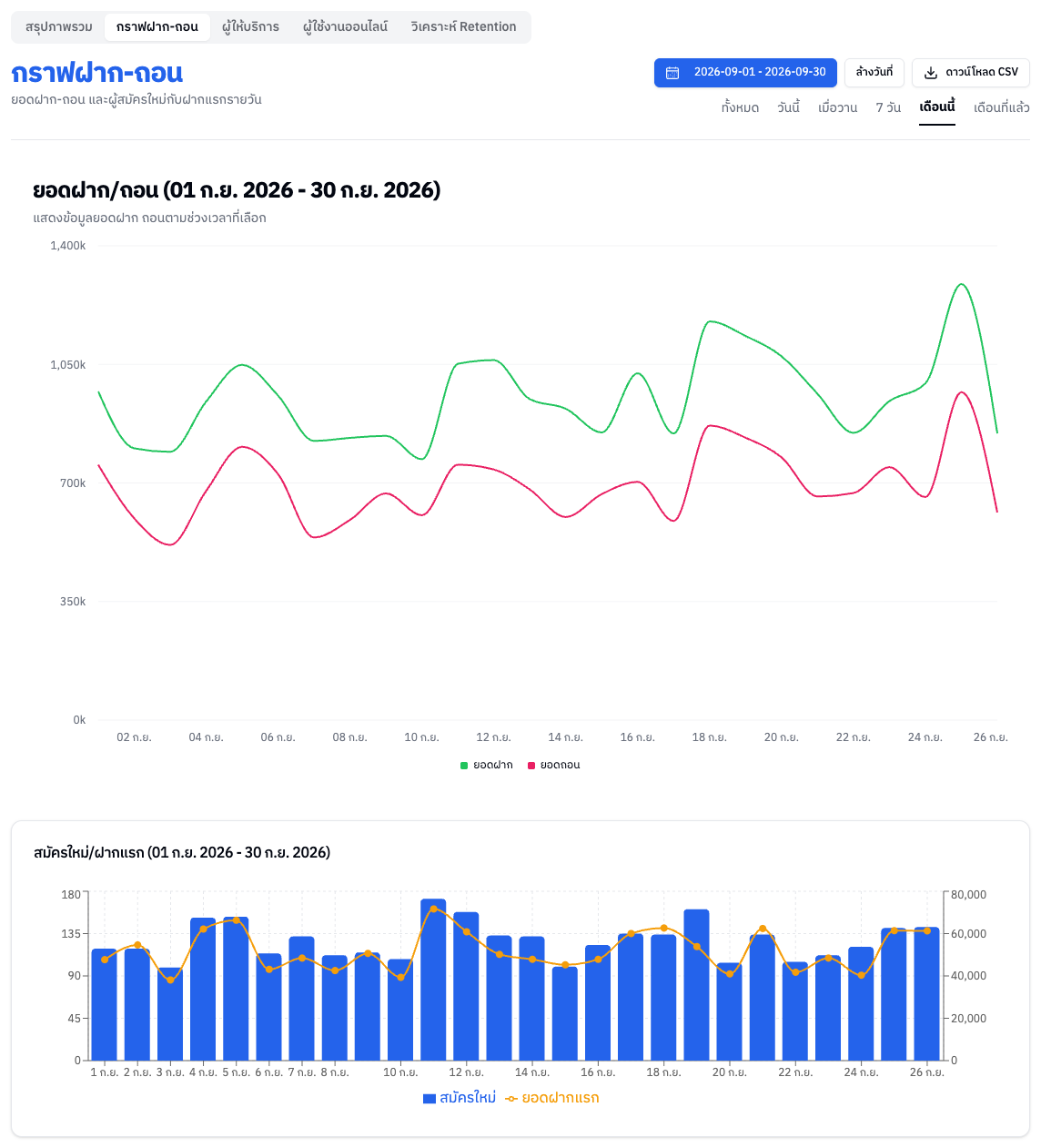Toggle the green ยอดฝาก legend marker
This screenshot has width=1041, height=1148.
[x=464, y=766]
